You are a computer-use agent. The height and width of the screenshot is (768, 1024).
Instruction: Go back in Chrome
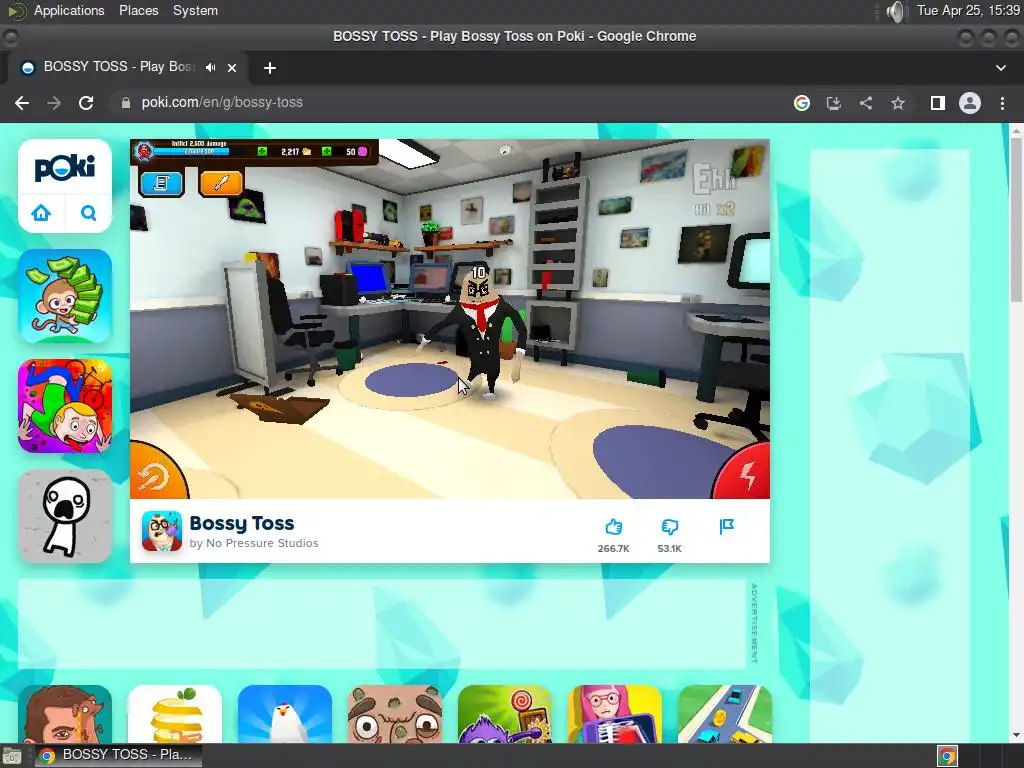[x=22, y=103]
